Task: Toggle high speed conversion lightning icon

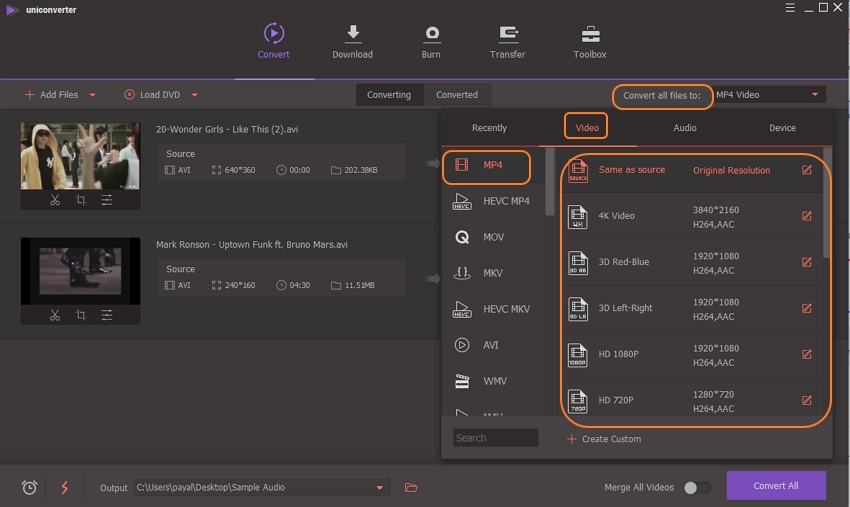Action: 65,487
